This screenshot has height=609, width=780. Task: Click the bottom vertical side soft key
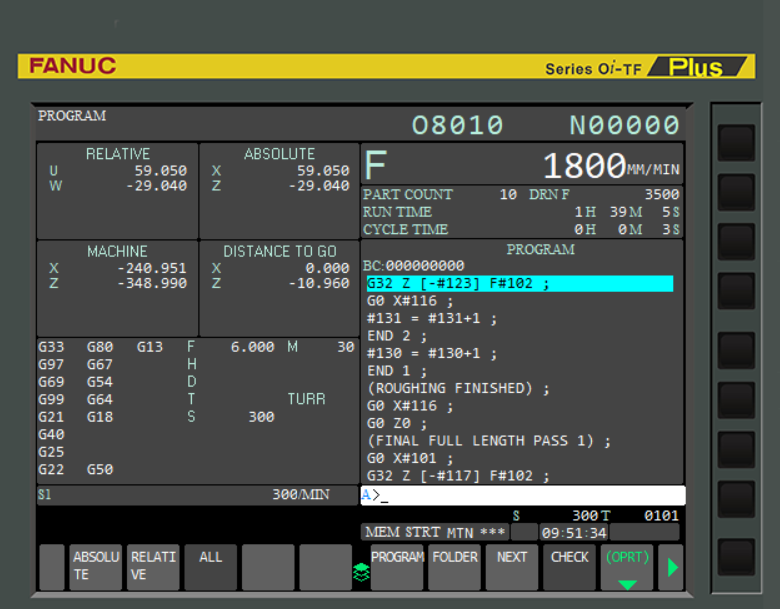[x=736, y=557]
